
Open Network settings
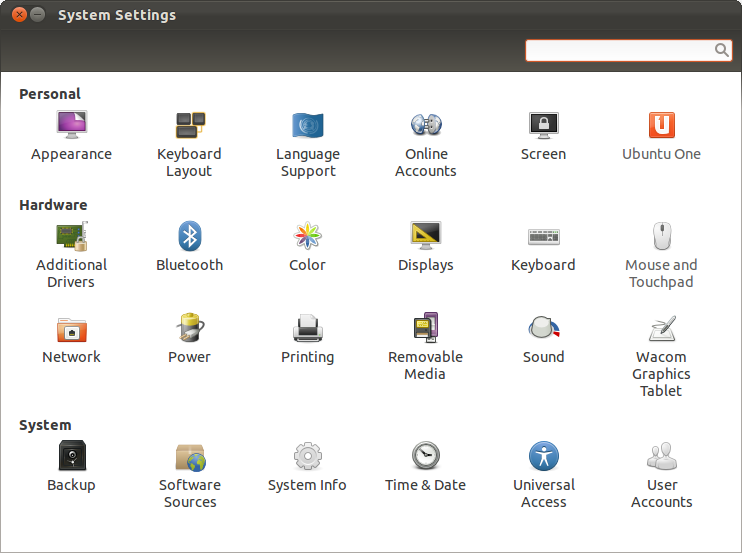71,329
